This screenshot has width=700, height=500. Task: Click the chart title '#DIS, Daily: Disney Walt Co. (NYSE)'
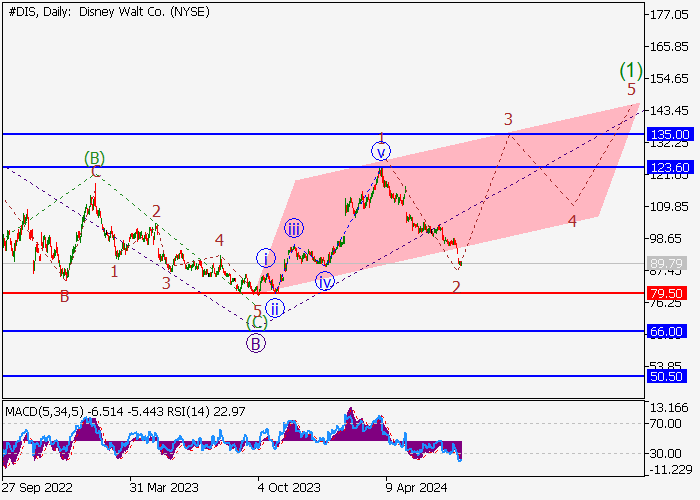109,12
